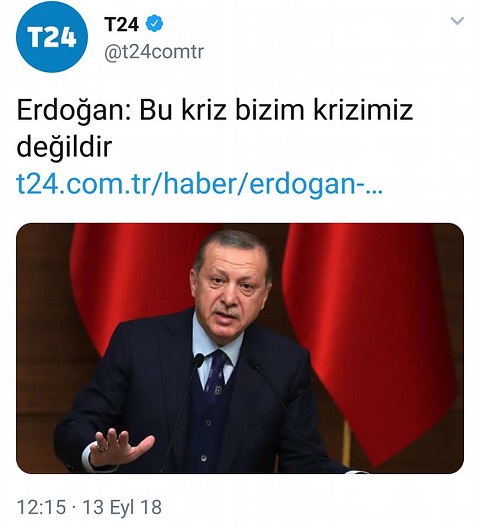The width and height of the screenshot is (480, 528).
Task: Open the T24 round profile avatar
Action: click(x=52, y=37)
